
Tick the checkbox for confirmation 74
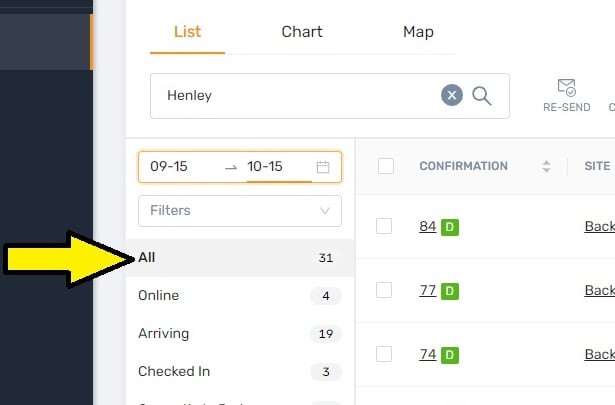(x=384, y=354)
